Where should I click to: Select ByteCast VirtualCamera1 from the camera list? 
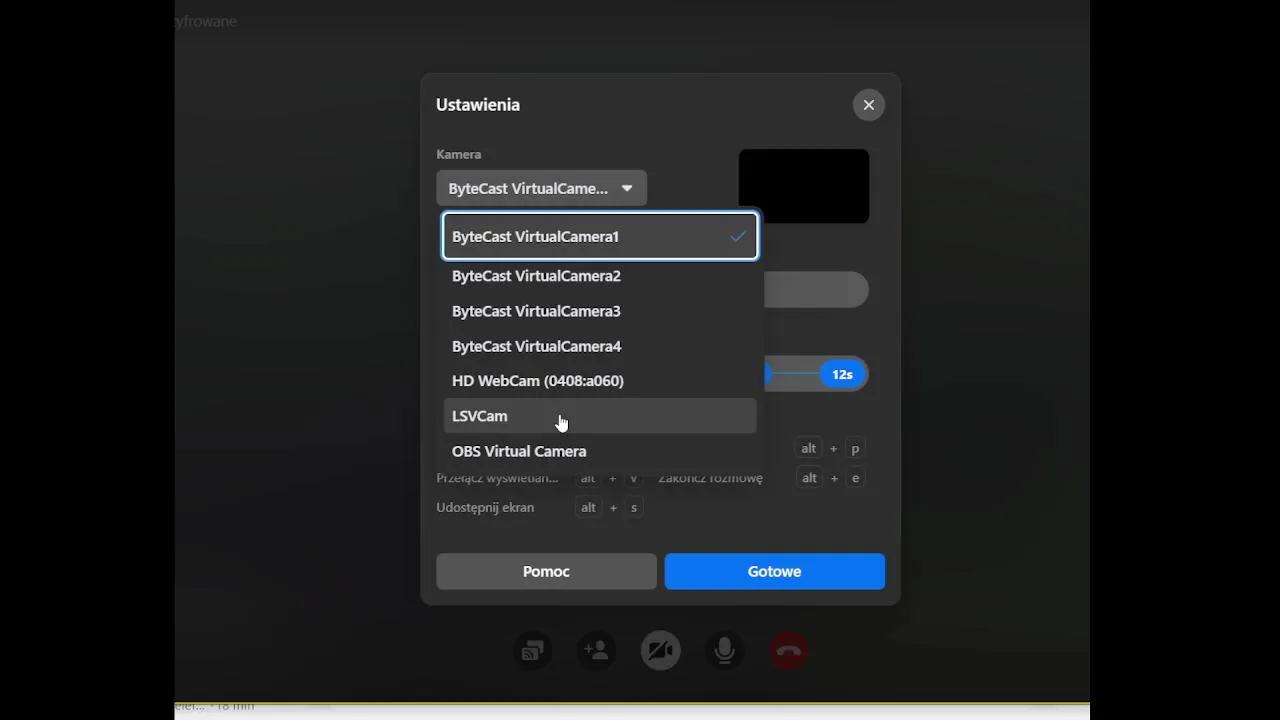600,236
